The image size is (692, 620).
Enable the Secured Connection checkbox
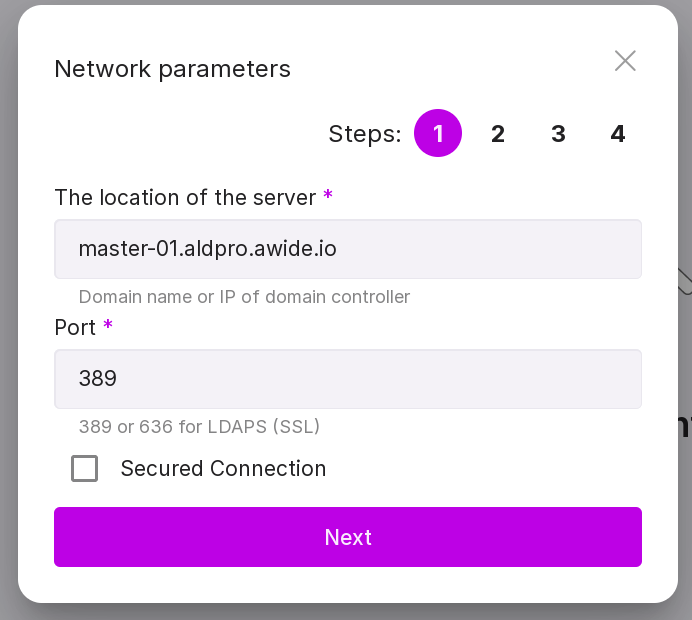point(85,468)
